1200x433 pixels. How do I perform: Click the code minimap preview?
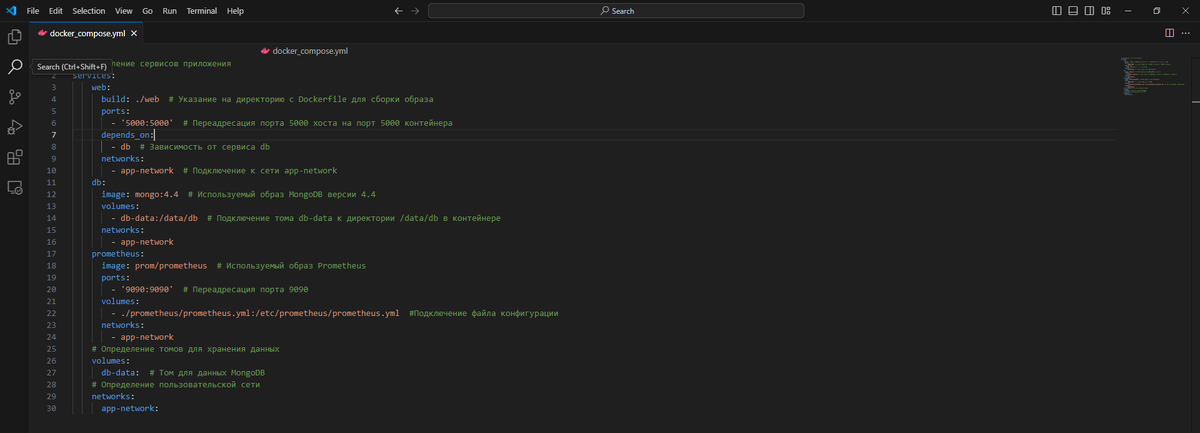click(1152, 78)
